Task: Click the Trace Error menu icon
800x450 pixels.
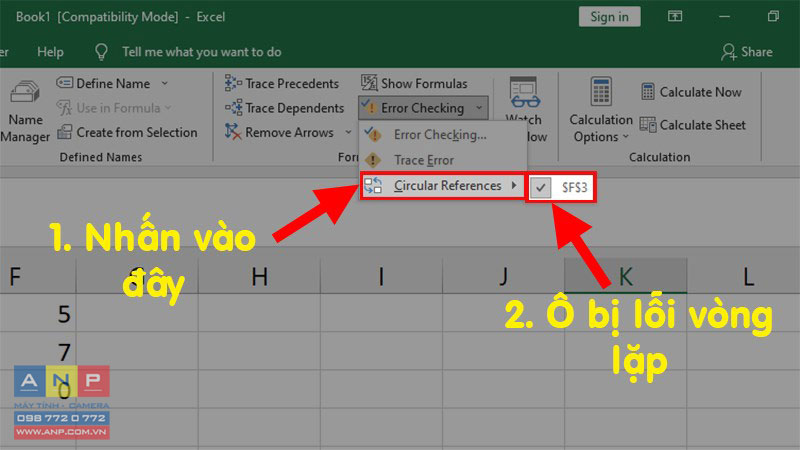Action: (373, 160)
